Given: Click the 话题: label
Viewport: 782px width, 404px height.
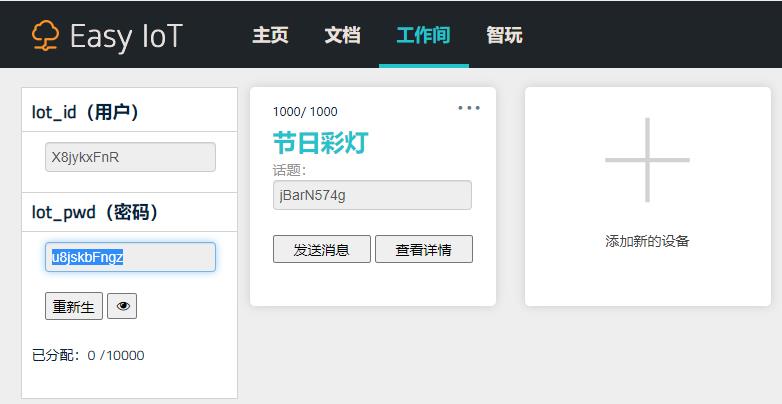Looking at the screenshot, I should [x=289, y=171].
